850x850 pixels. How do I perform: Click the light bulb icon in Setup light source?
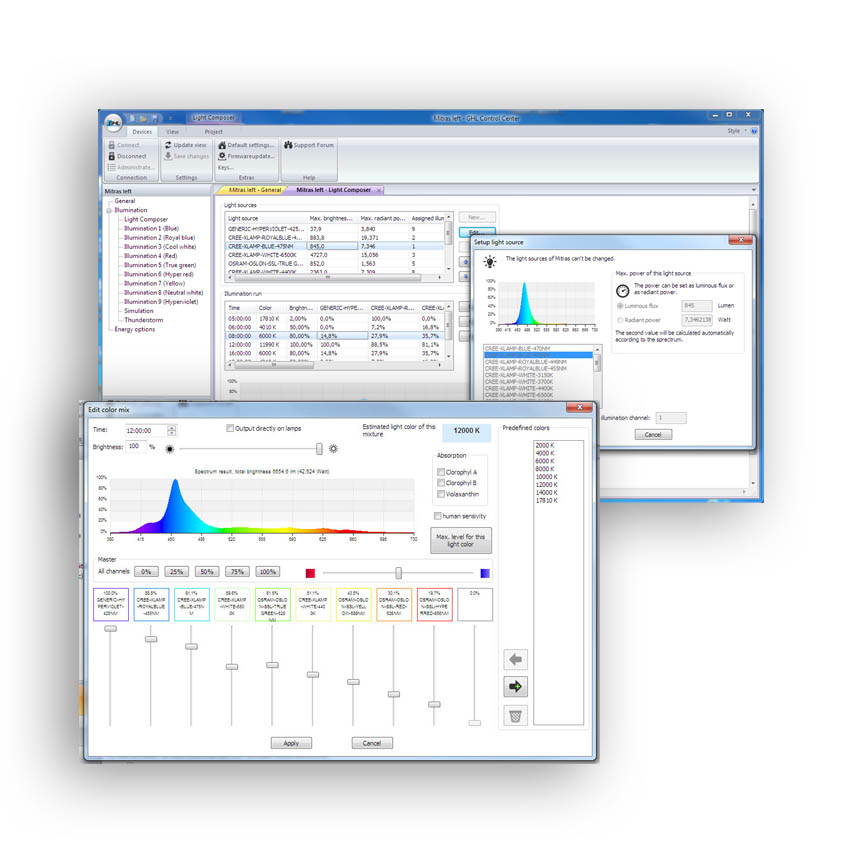coord(490,262)
